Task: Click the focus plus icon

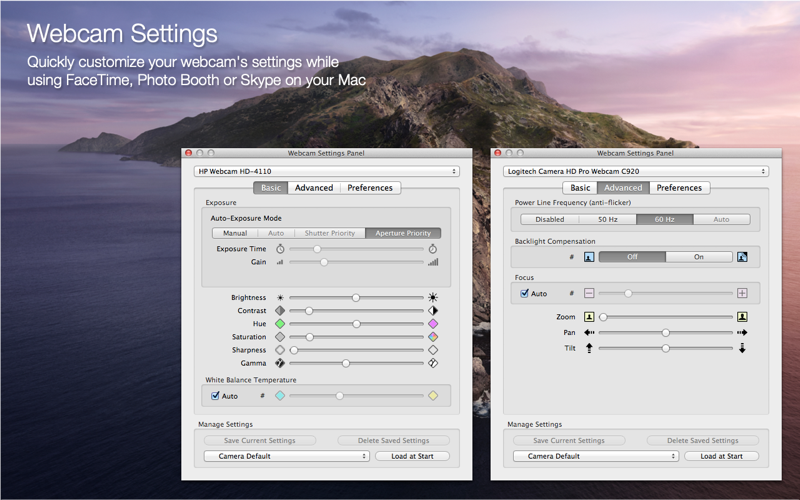Action: tap(742, 293)
